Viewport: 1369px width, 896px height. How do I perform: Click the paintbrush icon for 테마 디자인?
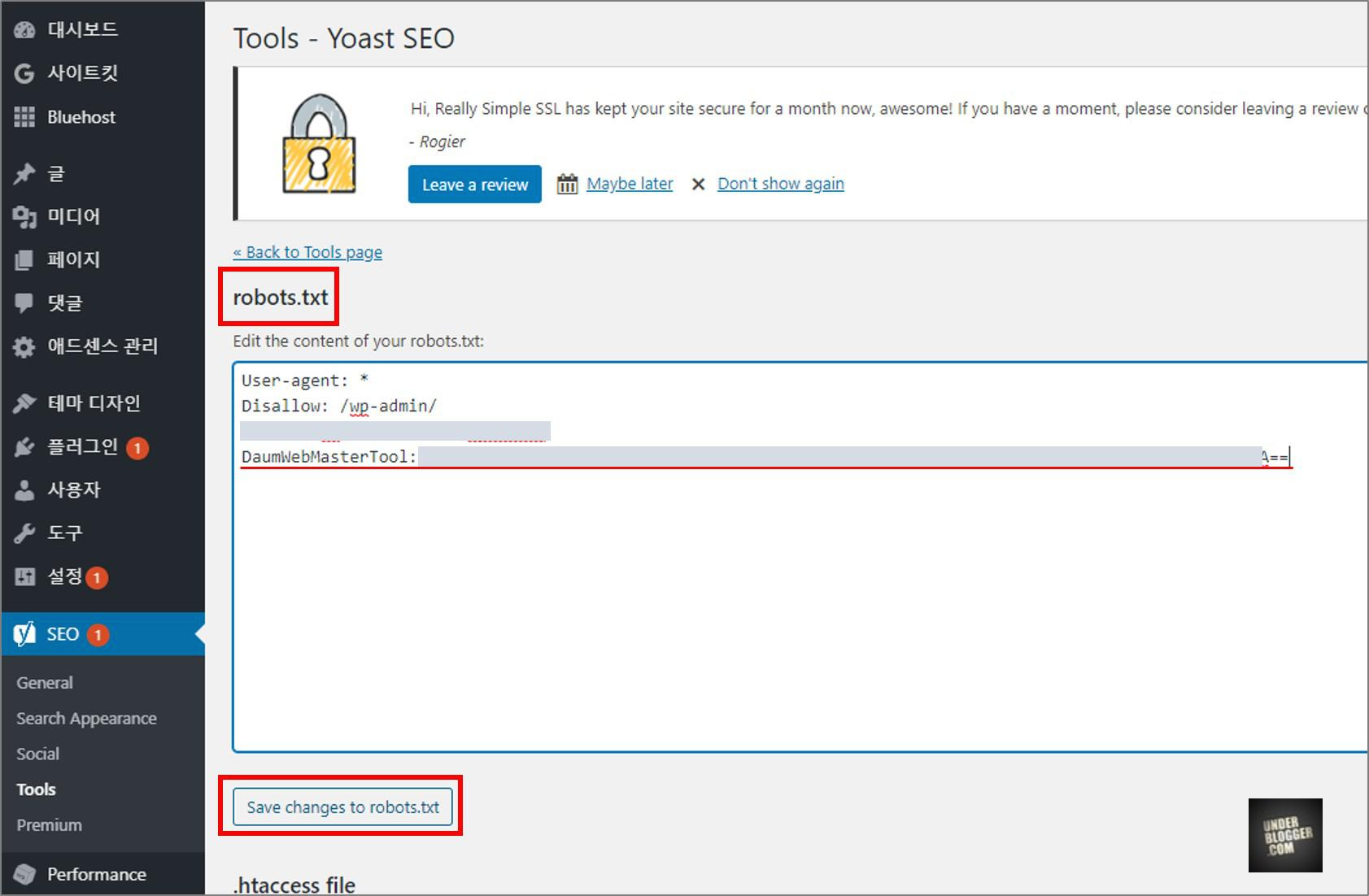tap(24, 403)
